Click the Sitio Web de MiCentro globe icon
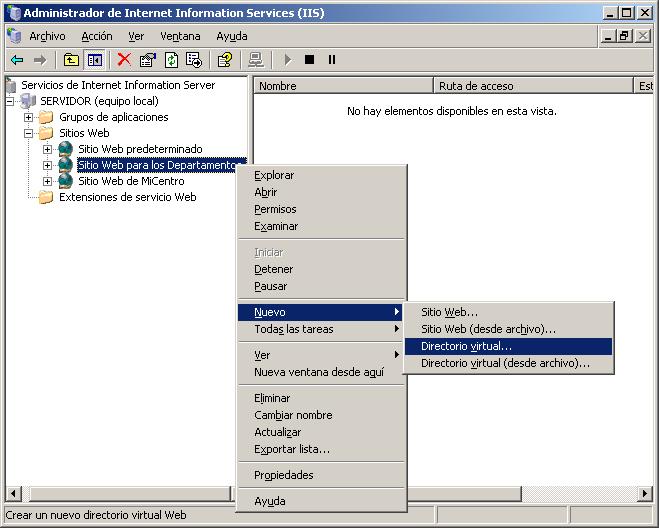This screenshot has height=528, width=659. tap(65, 181)
